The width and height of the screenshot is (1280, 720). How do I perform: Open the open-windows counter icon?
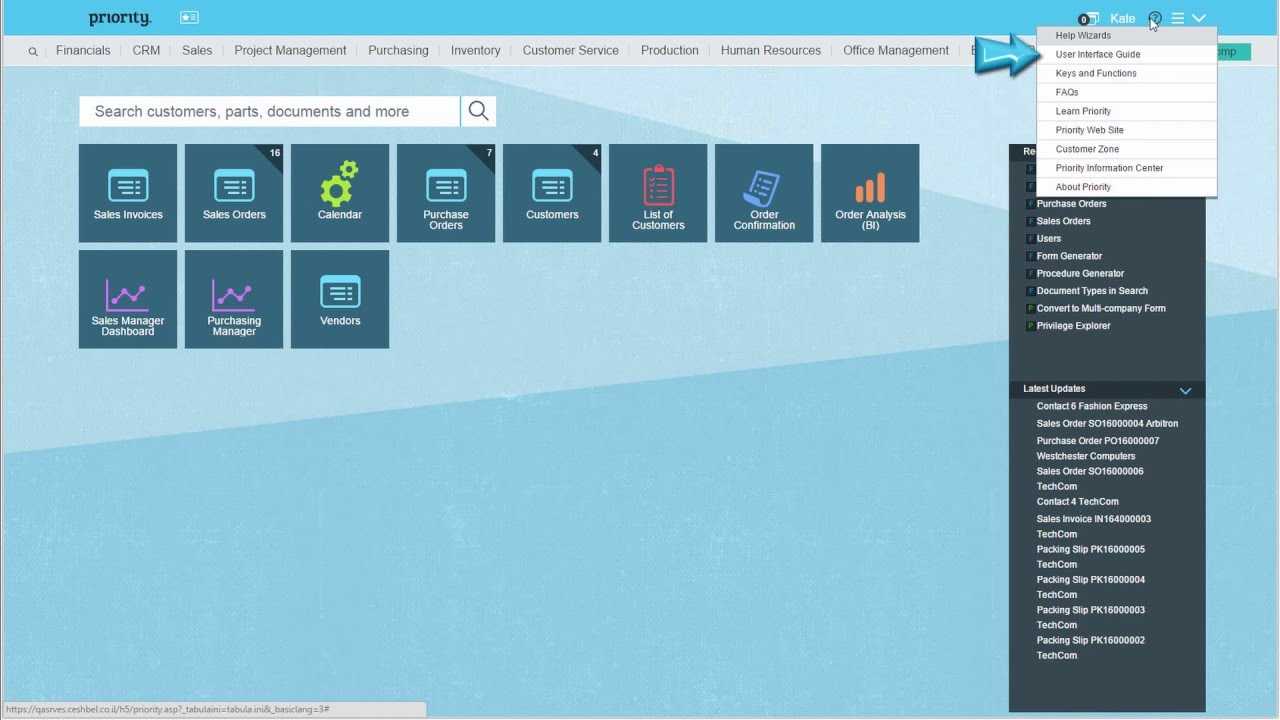[x=1088, y=19]
